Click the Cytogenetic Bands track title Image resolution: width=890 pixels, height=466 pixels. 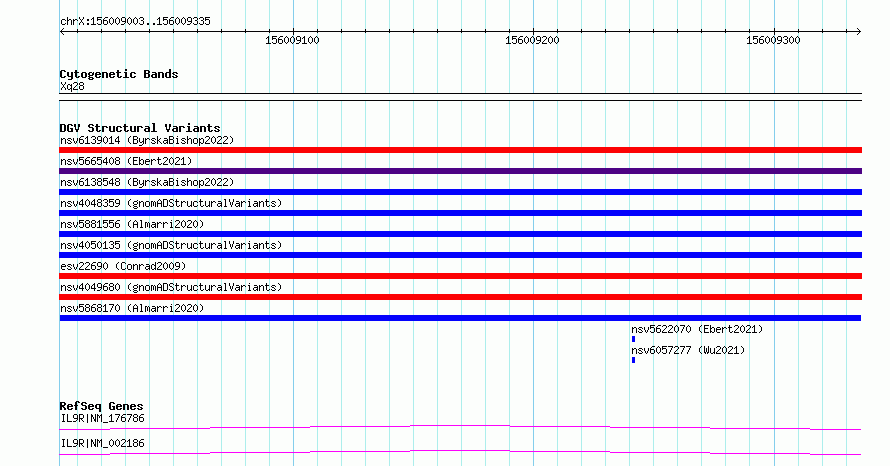tap(119, 74)
